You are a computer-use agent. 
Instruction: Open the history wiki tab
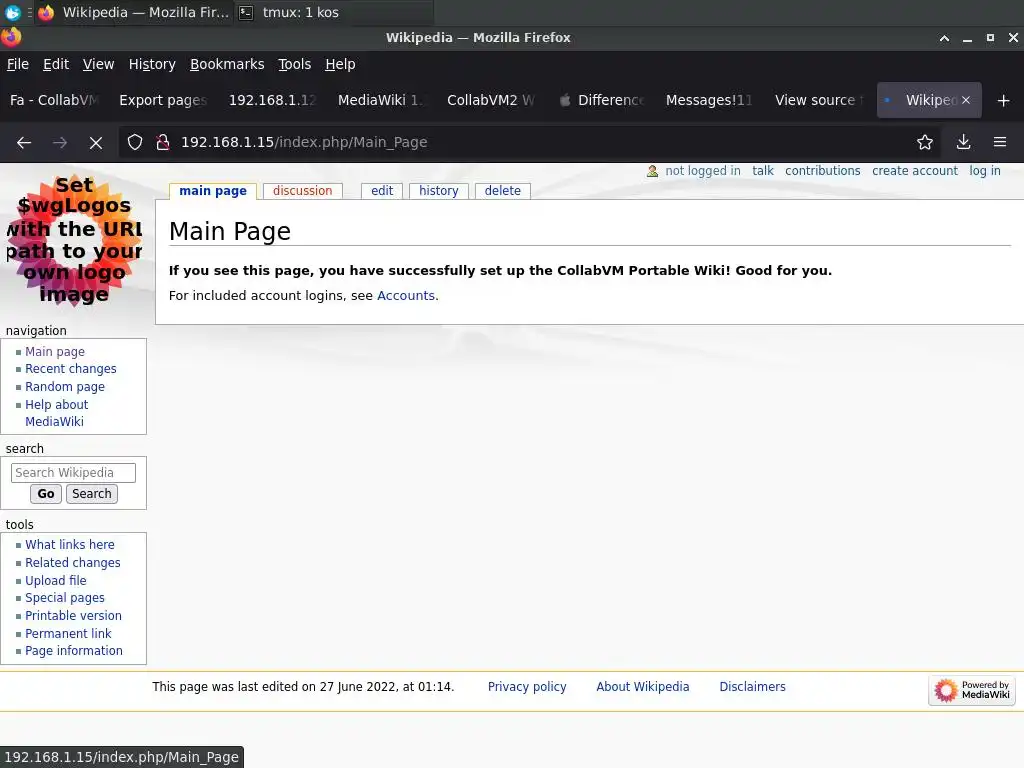click(x=439, y=191)
